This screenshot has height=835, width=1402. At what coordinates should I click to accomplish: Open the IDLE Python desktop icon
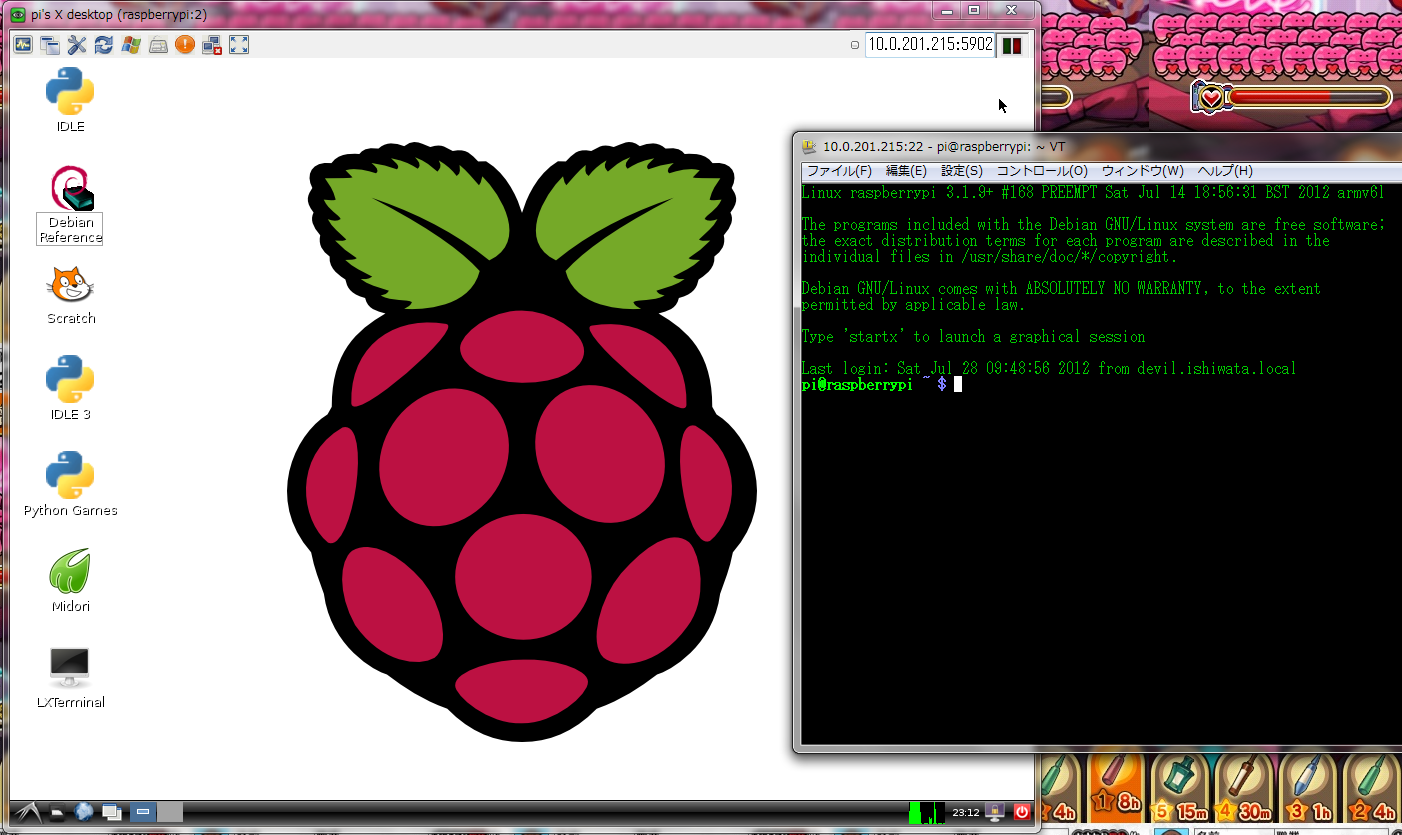coord(70,100)
